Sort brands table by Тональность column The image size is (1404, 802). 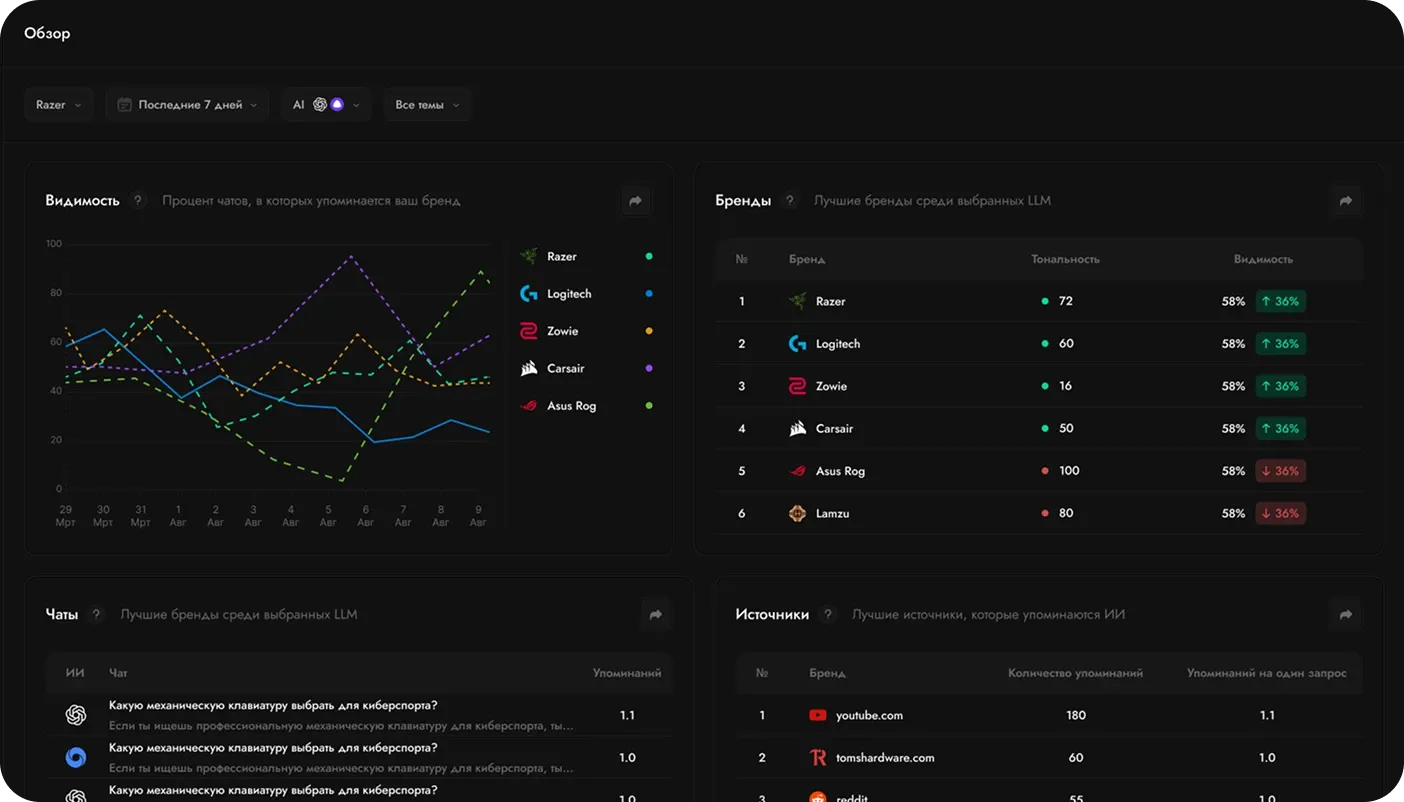[x=1065, y=259]
